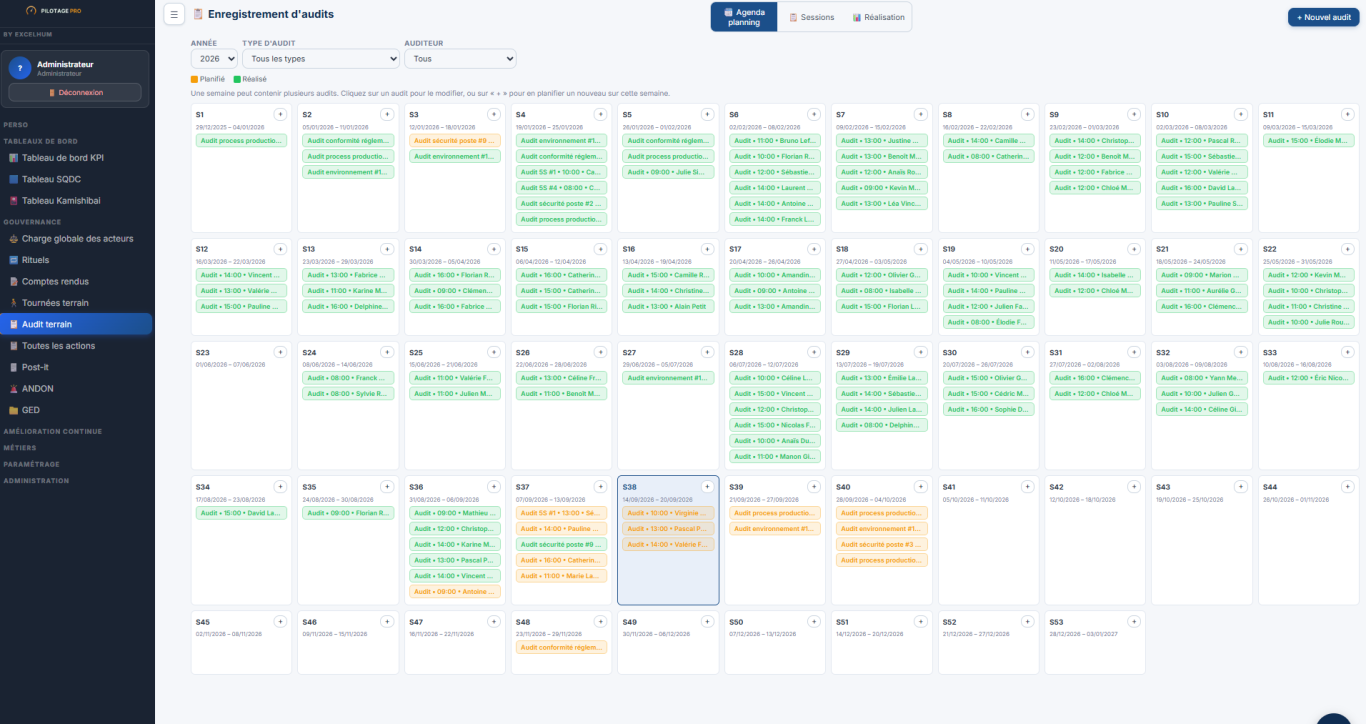Viewport: 1366px width, 724px height.
Task: Go to Charge globale des acteurs
Action: [x=77, y=239]
